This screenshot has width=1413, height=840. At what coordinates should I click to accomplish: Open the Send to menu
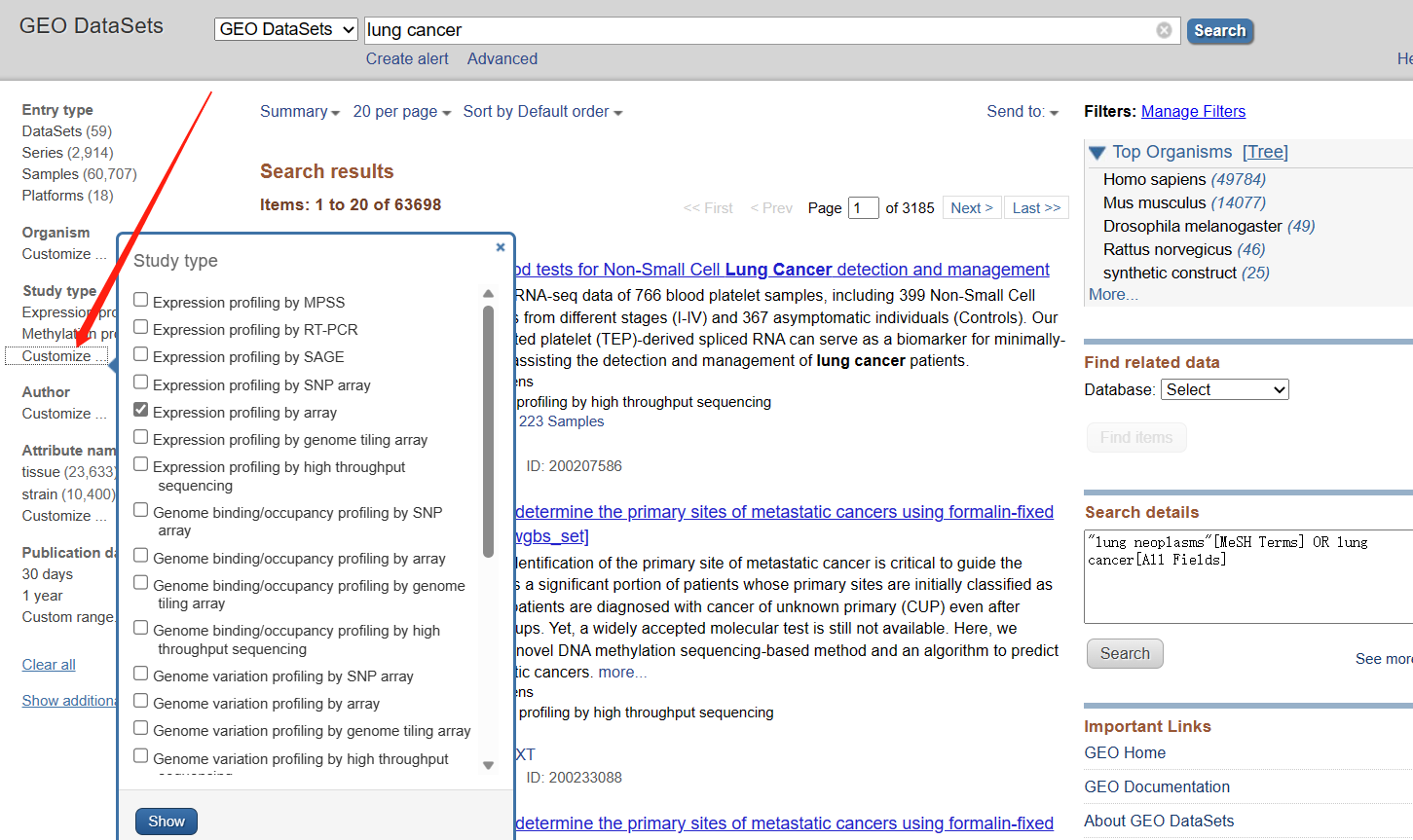[1022, 112]
